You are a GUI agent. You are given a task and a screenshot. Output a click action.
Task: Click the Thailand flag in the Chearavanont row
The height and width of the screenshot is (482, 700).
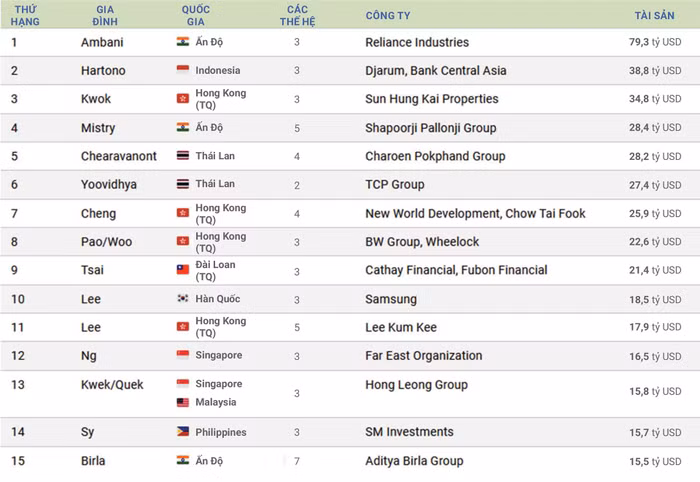(183, 156)
